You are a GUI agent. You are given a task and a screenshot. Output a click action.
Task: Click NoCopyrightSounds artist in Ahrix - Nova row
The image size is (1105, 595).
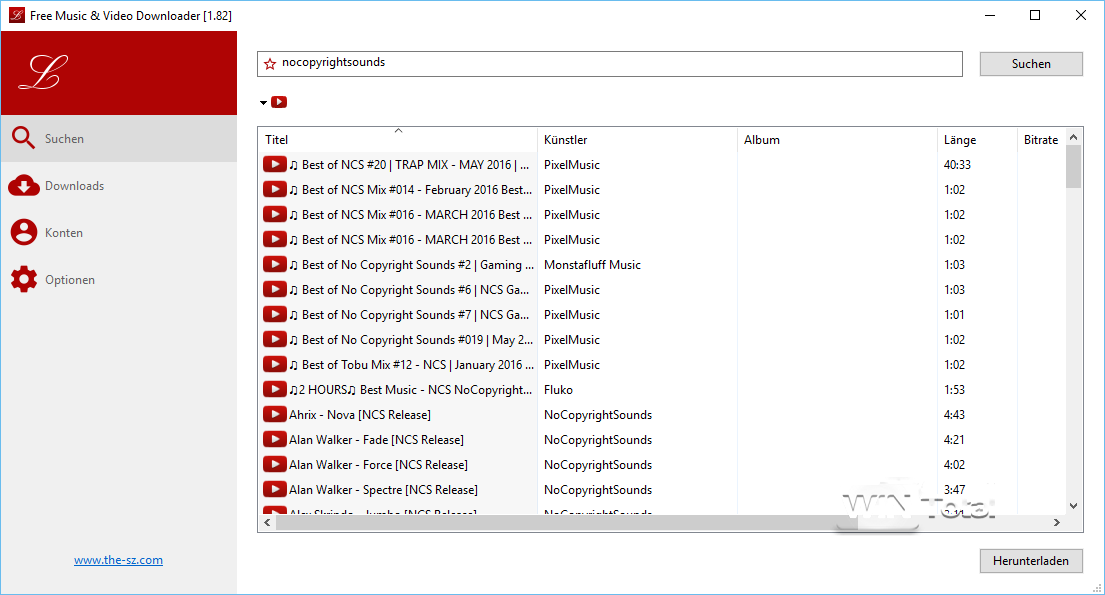coord(598,415)
